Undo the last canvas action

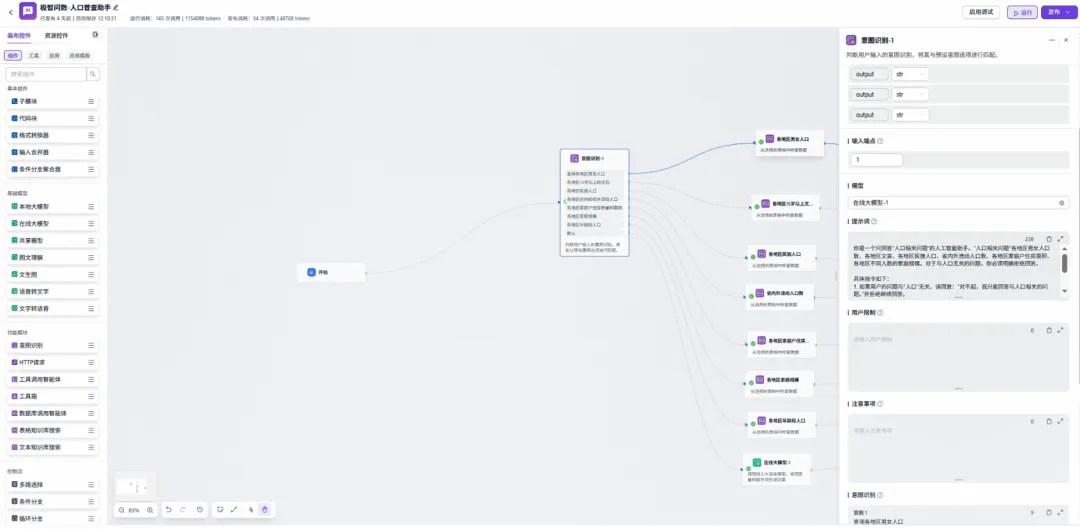pyautogui.click(x=169, y=510)
